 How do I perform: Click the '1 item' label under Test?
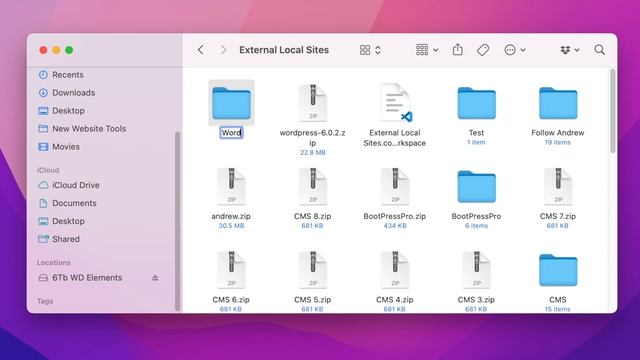click(476, 142)
